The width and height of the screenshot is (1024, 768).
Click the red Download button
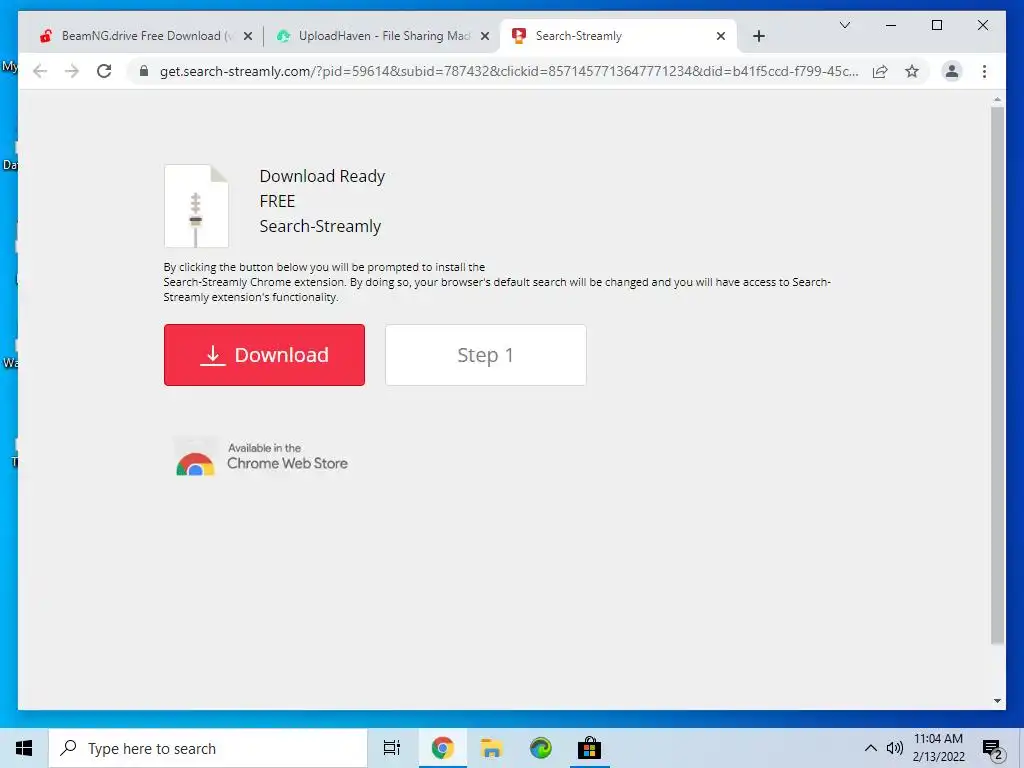[264, 355]
